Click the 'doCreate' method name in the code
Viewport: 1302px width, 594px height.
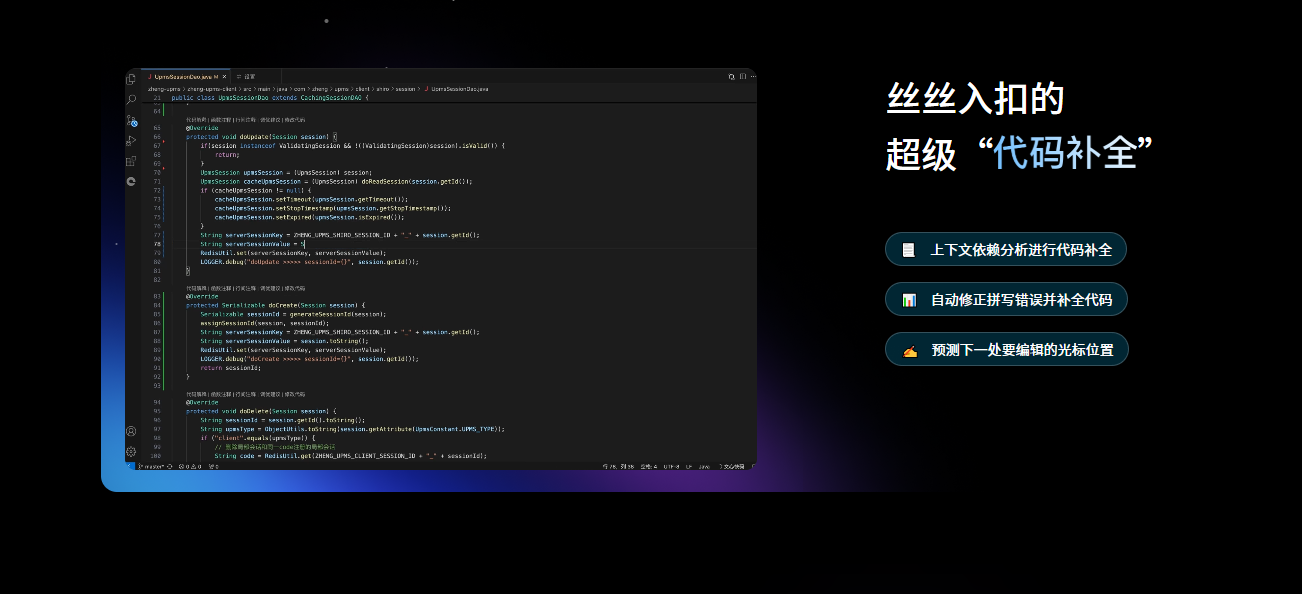pyautogui.click(x=283, y=305)
